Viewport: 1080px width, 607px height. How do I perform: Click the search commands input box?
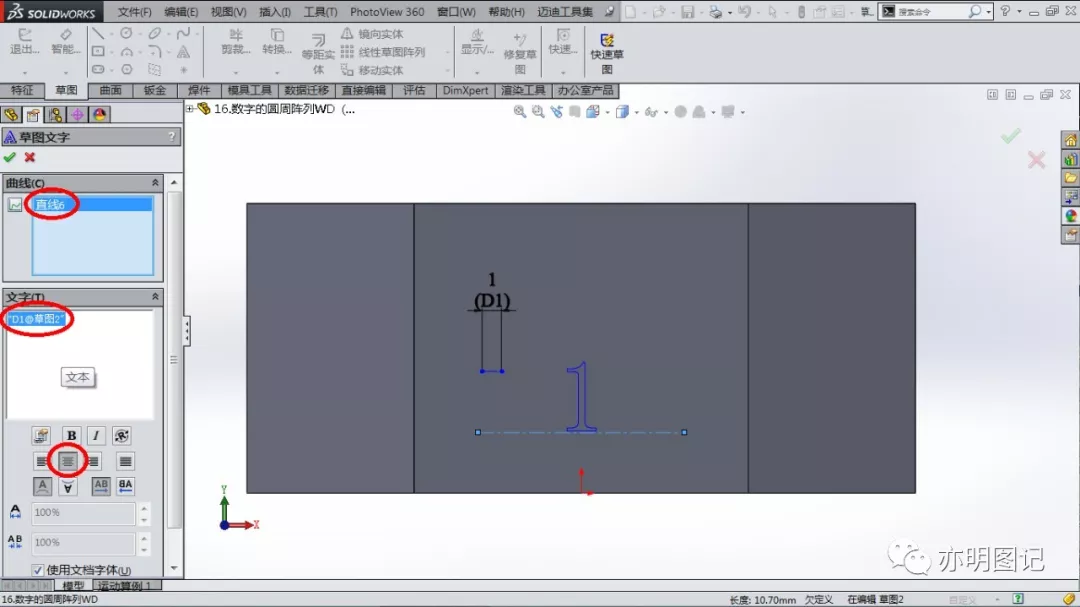click(932, 12)
